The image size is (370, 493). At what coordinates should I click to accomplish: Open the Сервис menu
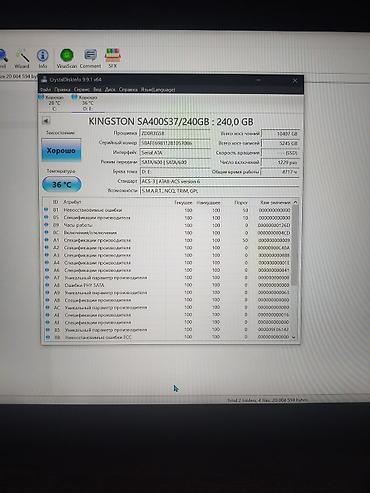82,90
